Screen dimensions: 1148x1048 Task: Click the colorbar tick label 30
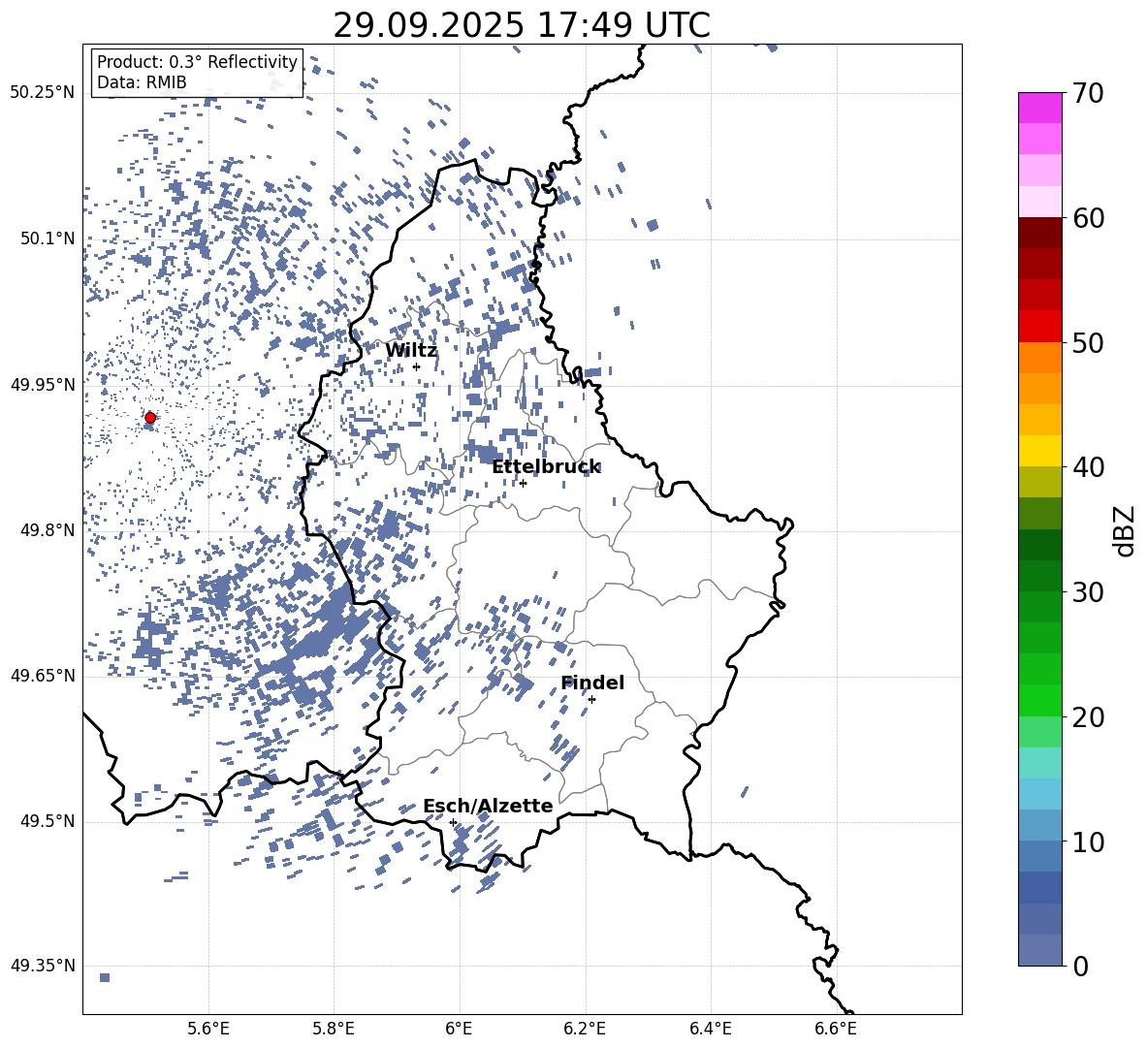(x=1088, y=592)
